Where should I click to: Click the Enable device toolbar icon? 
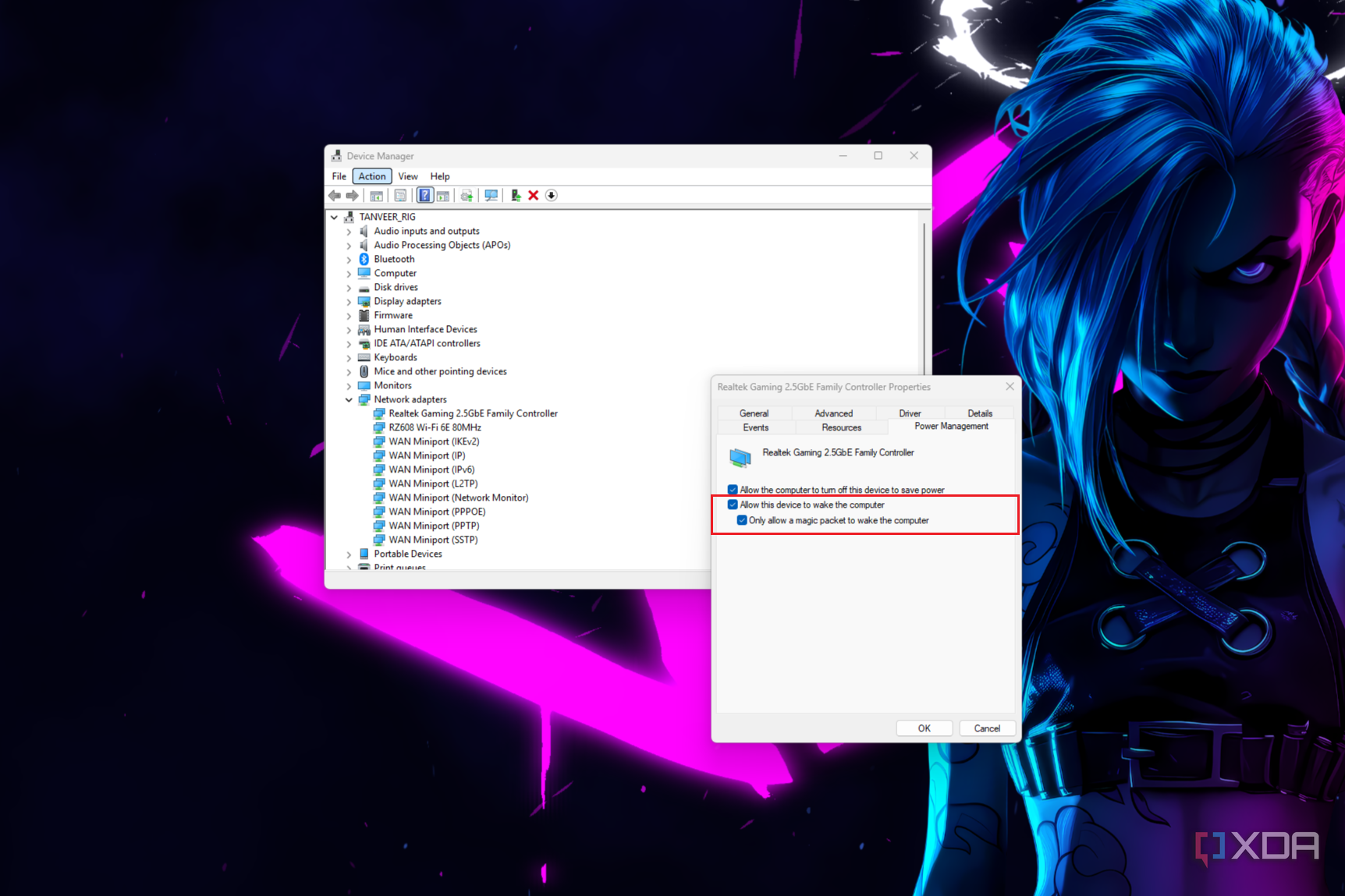pos(515,196)
